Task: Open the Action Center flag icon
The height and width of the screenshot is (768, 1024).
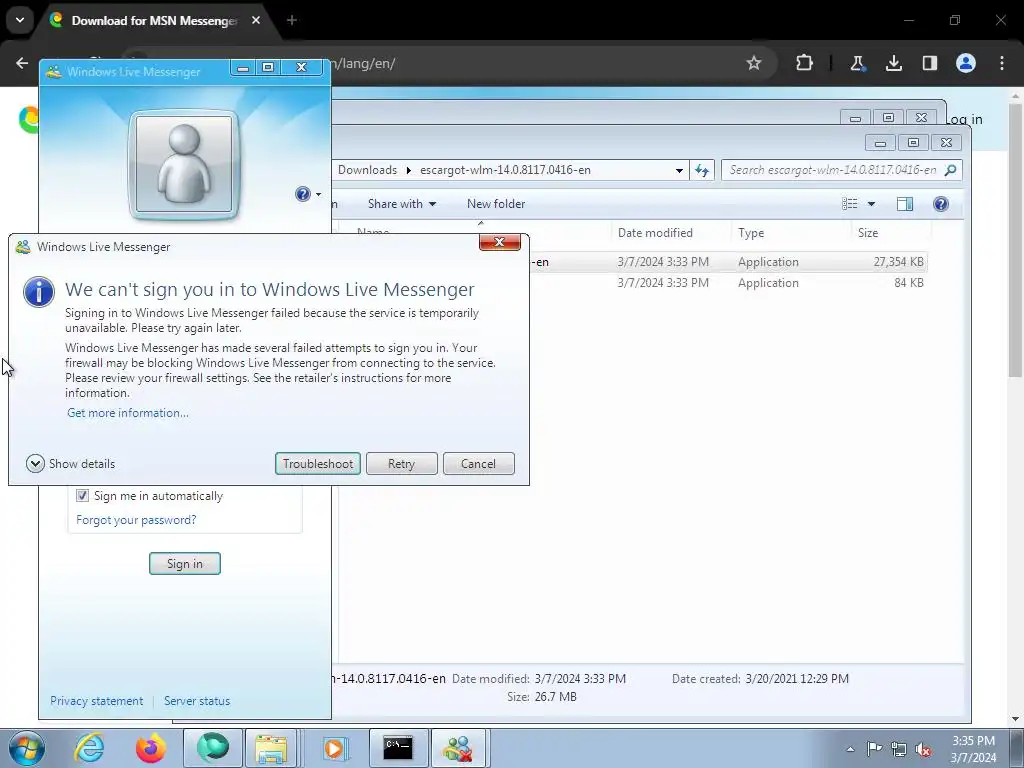Action: (x=874, y=749)
